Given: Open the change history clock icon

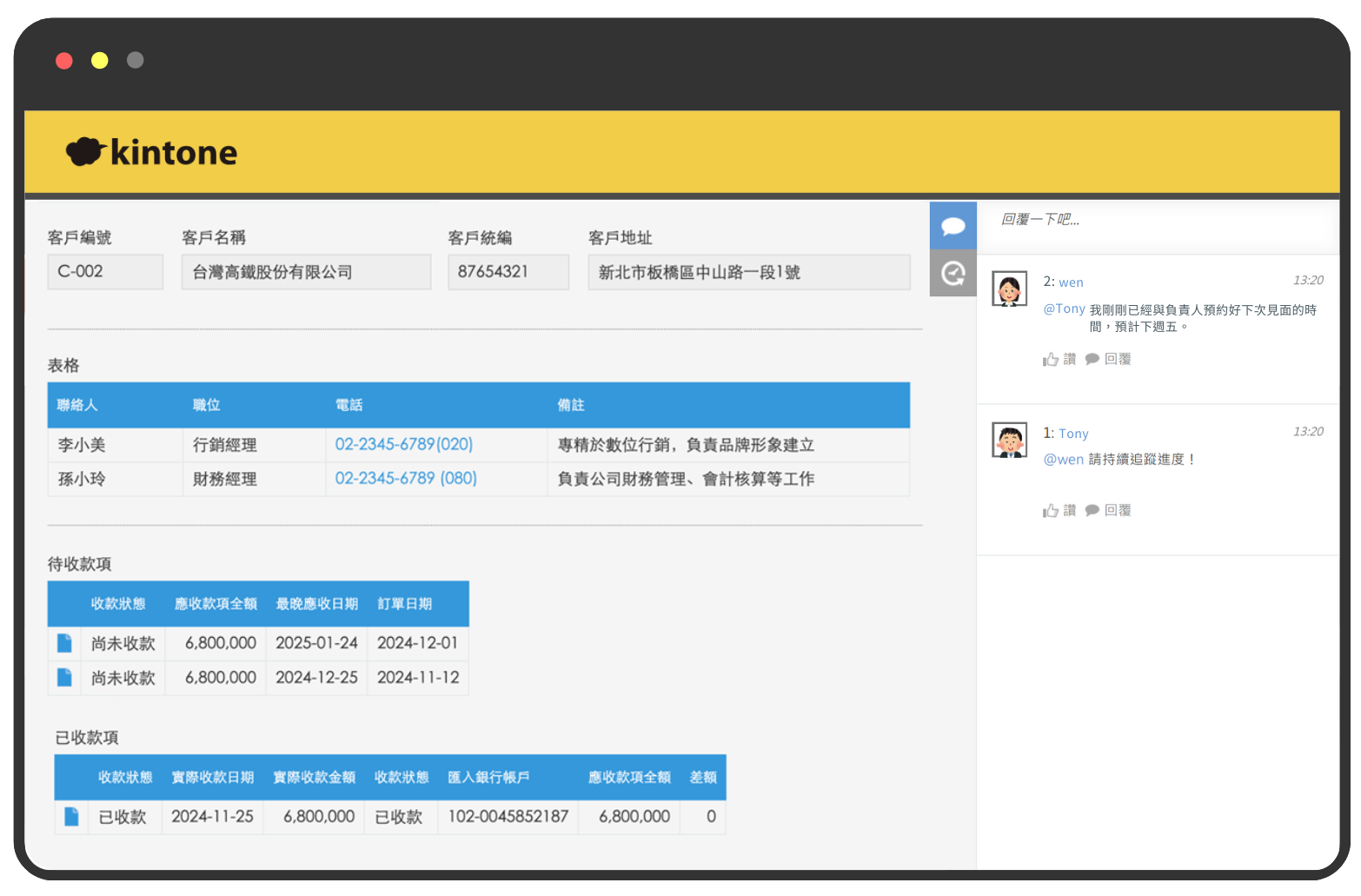Looking at the screenshot, I should [953, 273].
